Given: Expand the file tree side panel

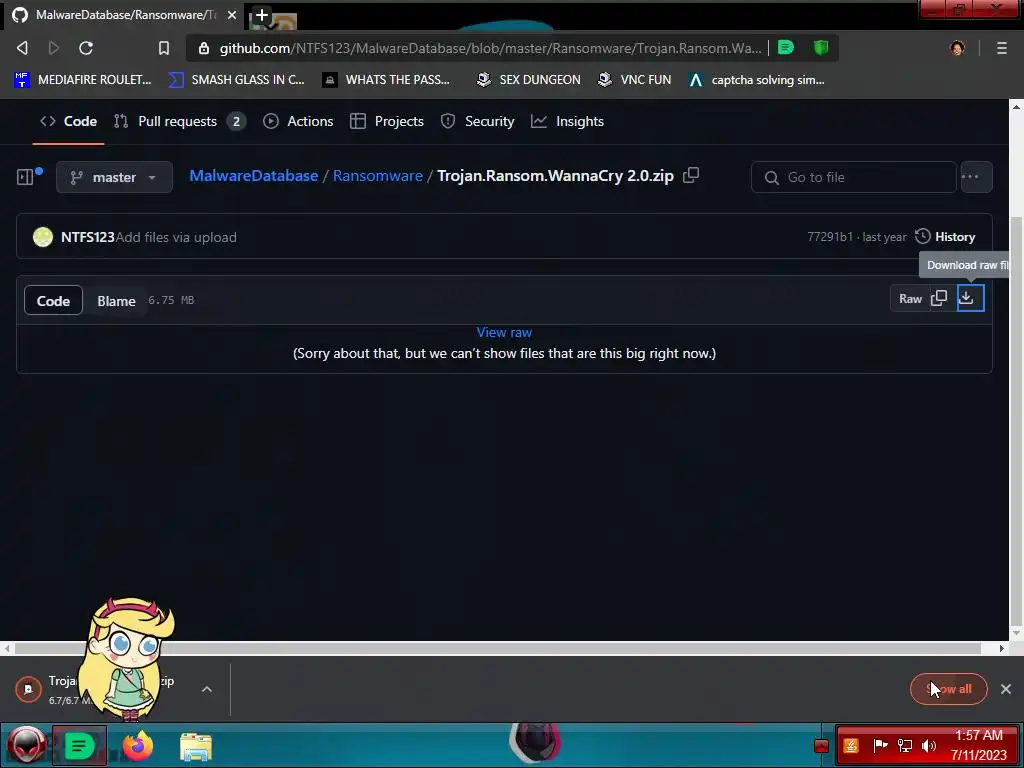Looking at the screenshot, I should 25,177.
